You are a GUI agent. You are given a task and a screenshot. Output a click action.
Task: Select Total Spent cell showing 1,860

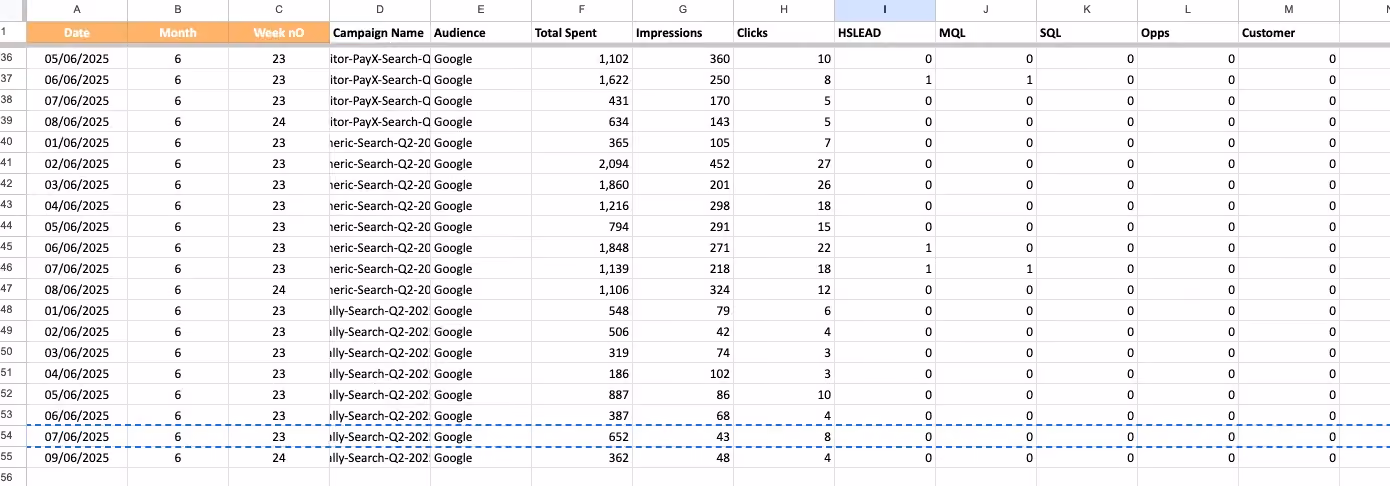[x=582, y=185]
